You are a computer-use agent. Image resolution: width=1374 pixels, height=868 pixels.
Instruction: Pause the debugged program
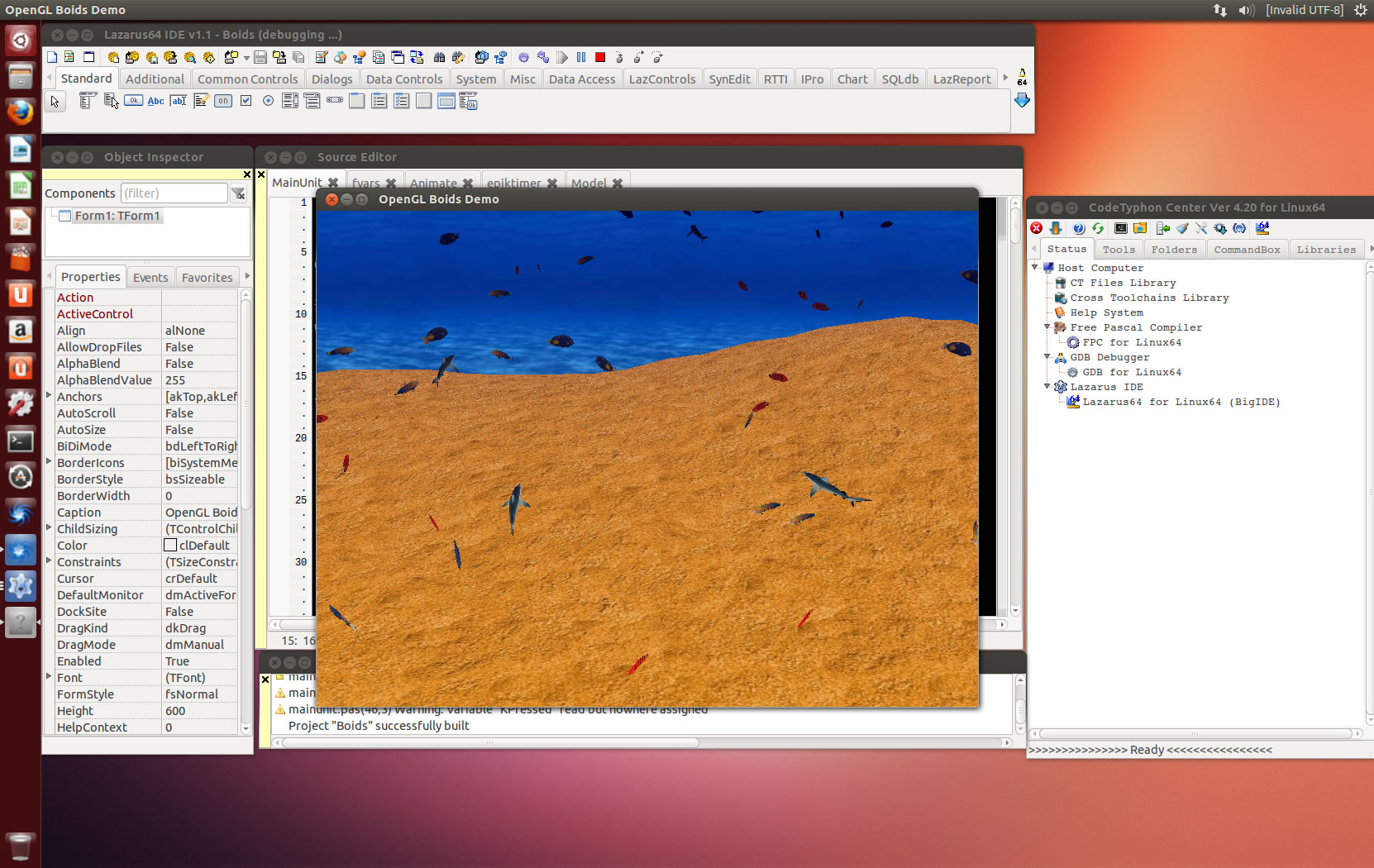tap(581, 57)
